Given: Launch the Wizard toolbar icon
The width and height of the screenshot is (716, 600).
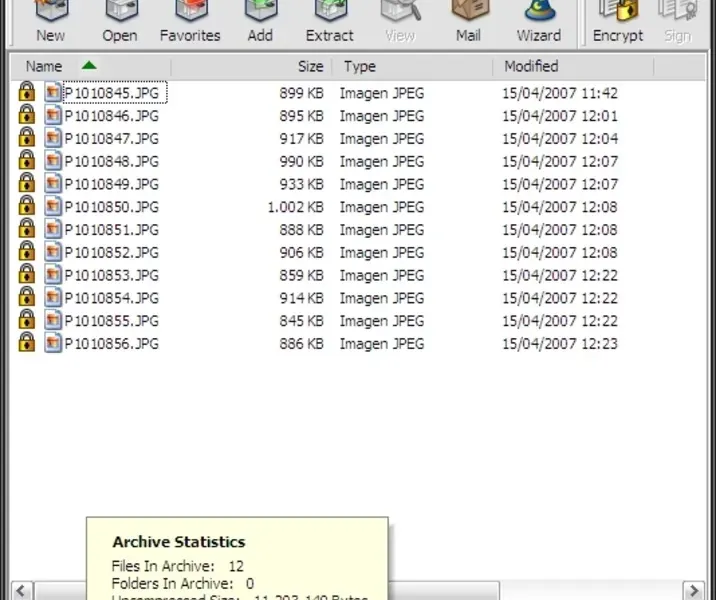Looking at the screenshot, I should (539, 21).
